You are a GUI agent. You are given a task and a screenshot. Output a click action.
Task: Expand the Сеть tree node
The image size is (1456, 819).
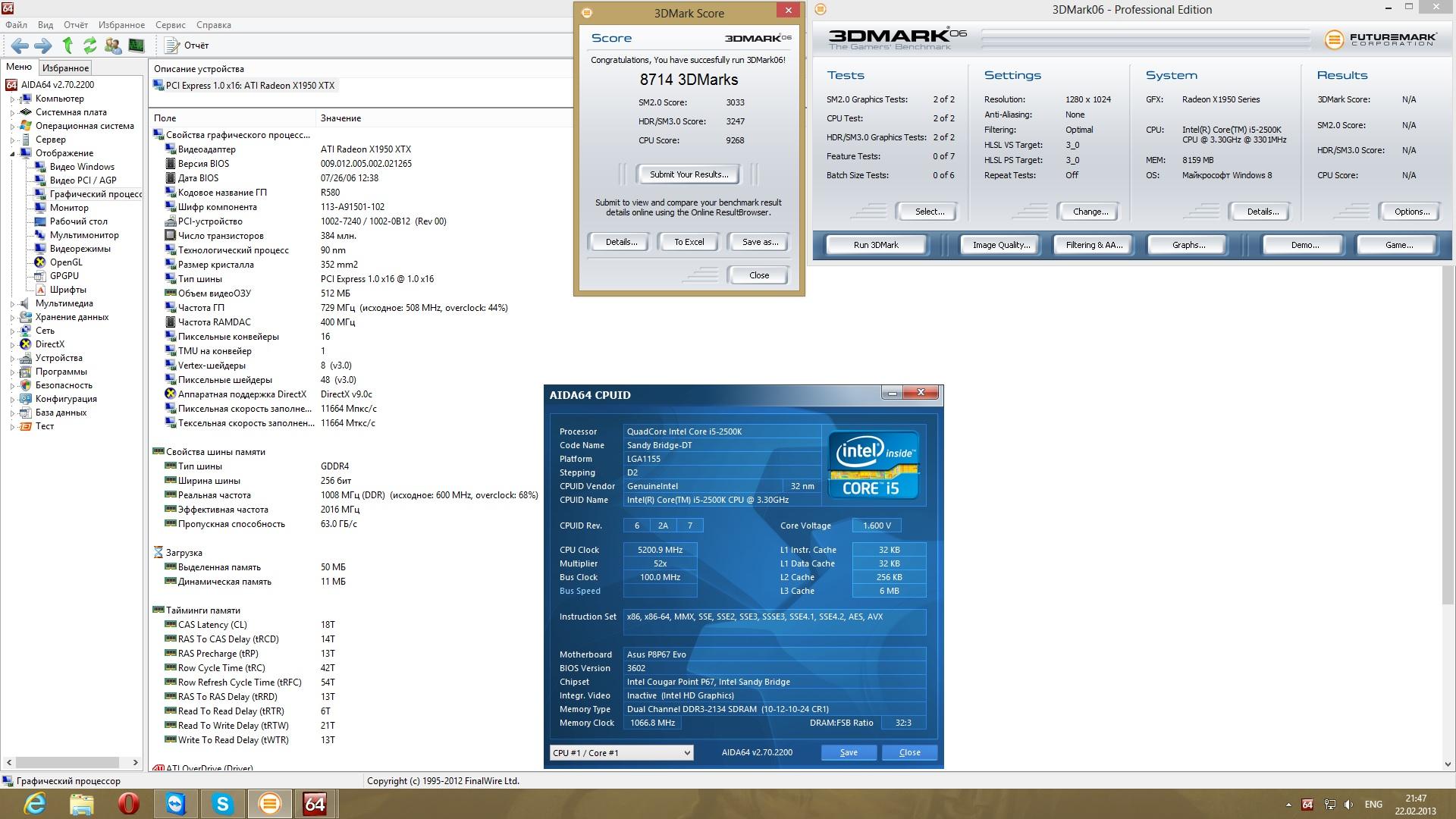[13, 331]
